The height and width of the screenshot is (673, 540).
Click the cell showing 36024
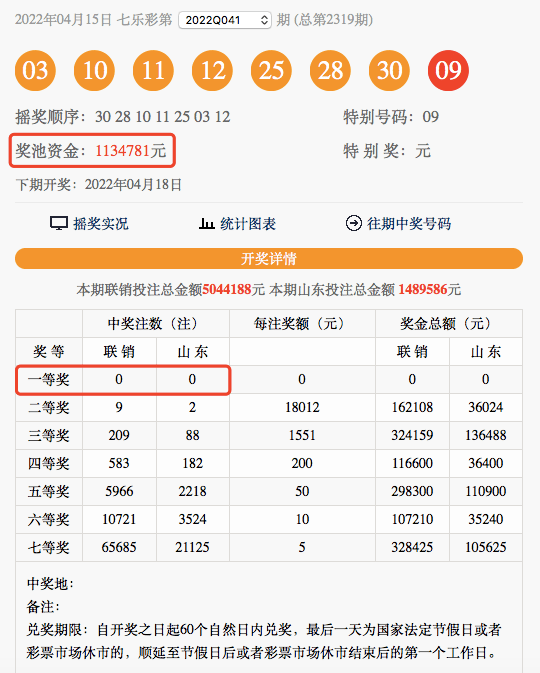click(x=485, y=407)
